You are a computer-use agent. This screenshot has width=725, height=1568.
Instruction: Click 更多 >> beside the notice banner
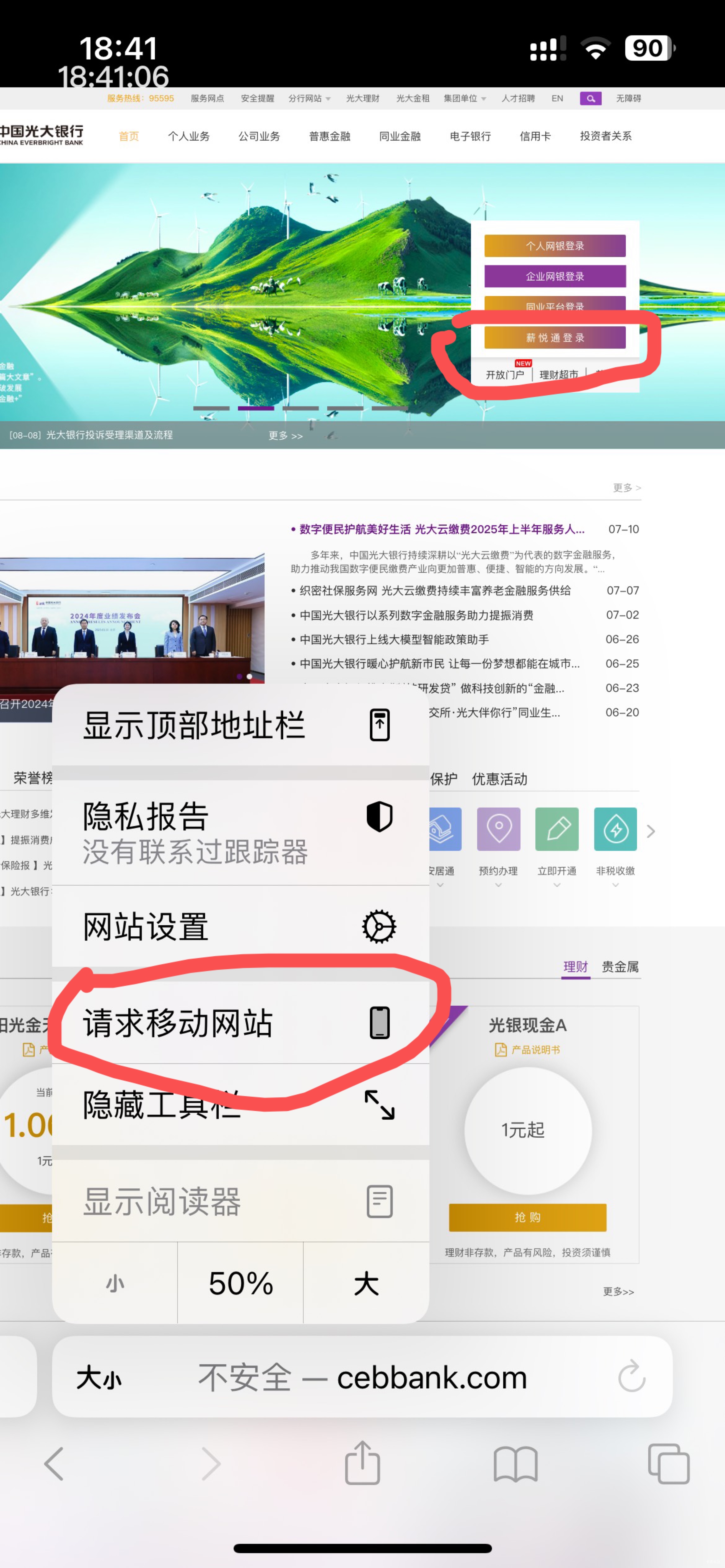coord(286,436)
